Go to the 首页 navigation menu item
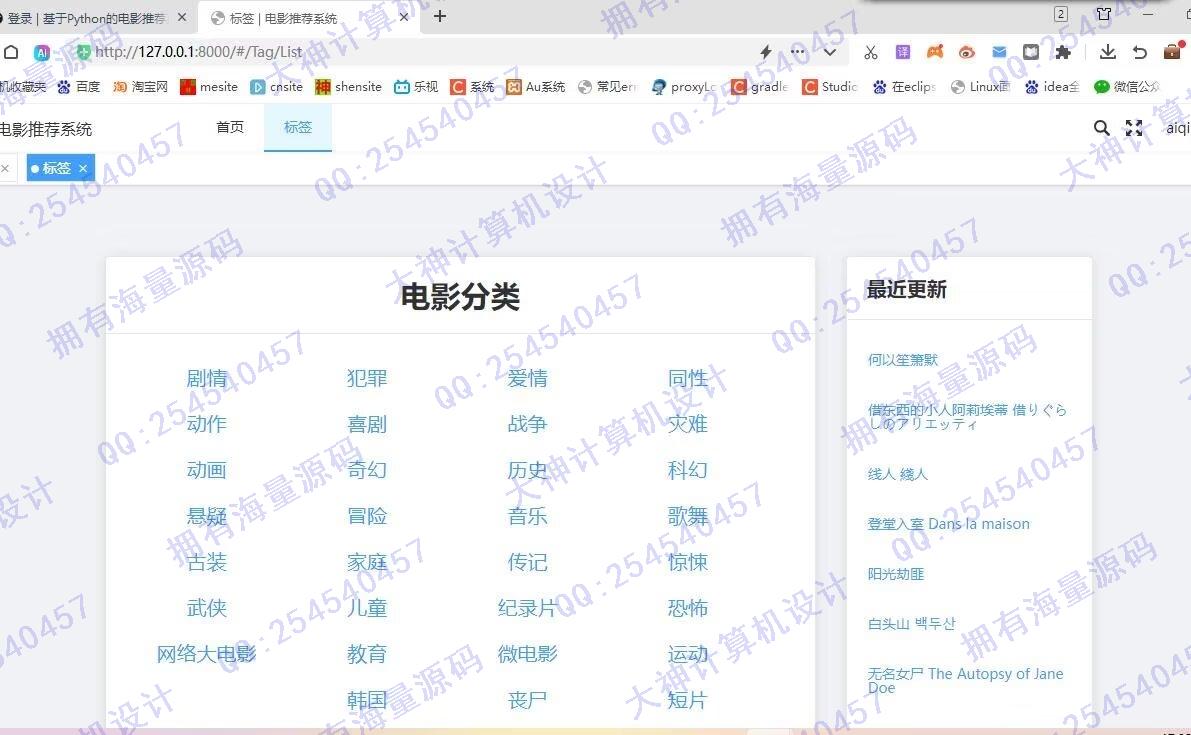The height and width of the screenshot is (735, 1191). [230, 127]
